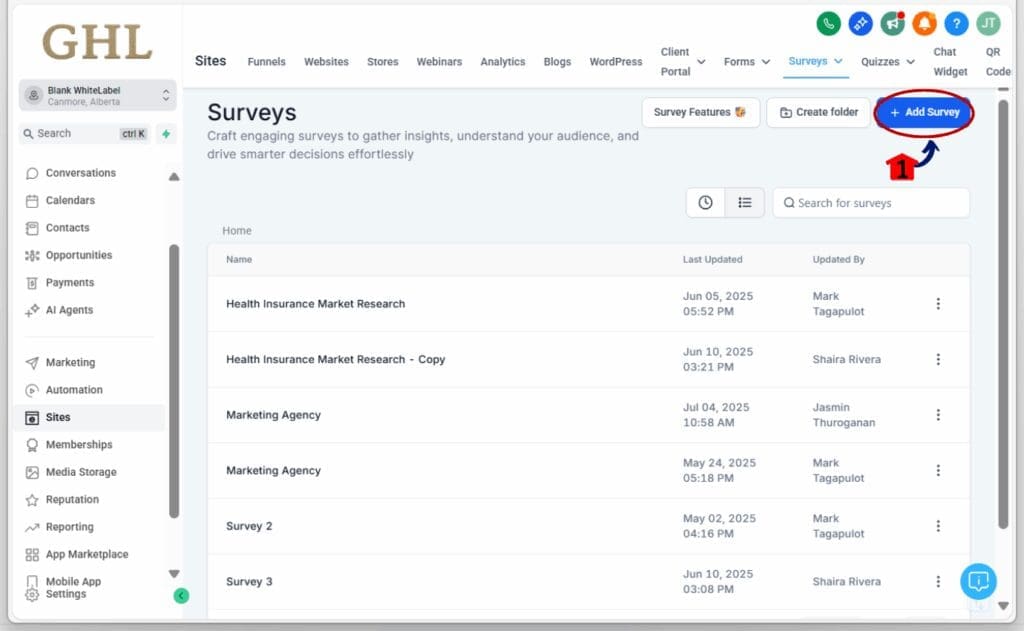Screen dimensions: 1024x631
Task: Click the sidebar Search box
Action: tap(84, 133)
